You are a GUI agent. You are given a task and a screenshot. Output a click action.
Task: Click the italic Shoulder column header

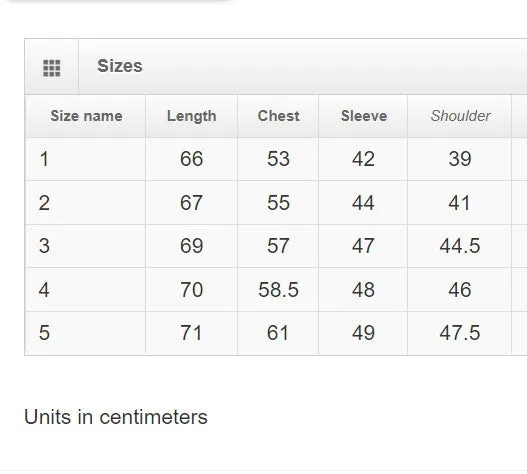point(460,116)
